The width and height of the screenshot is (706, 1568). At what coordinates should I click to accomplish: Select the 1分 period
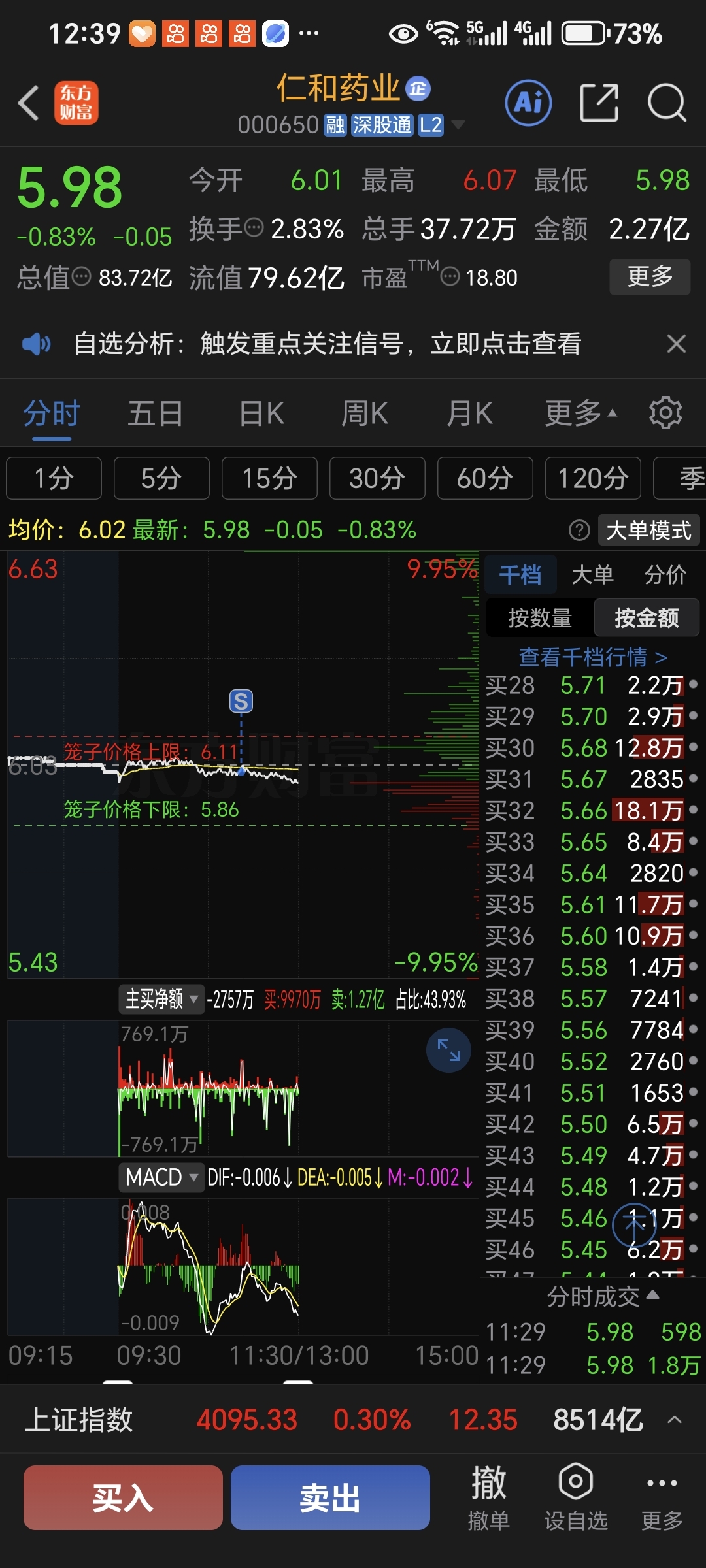click(54, 478)
